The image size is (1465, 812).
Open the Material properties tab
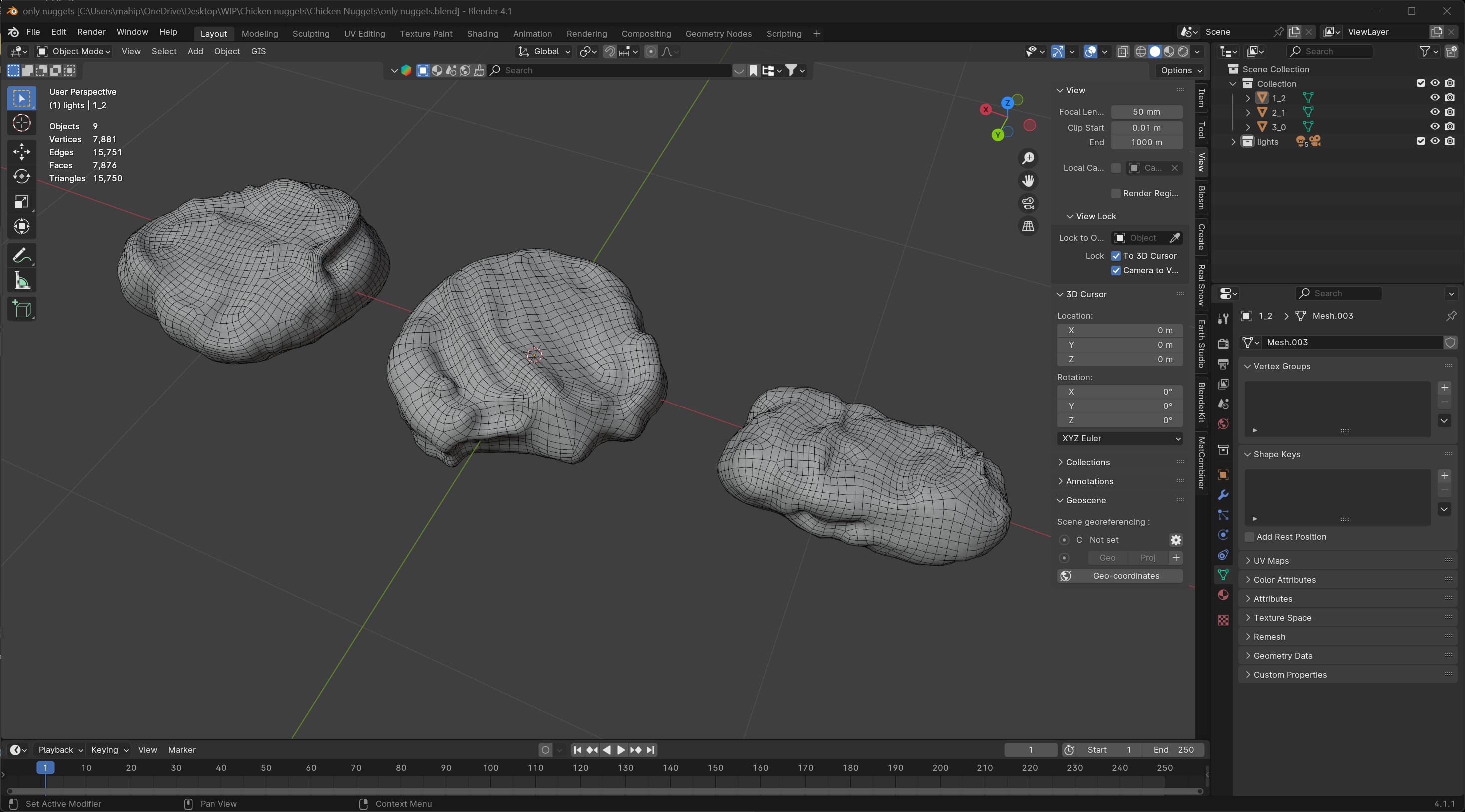click(1223, 595)
